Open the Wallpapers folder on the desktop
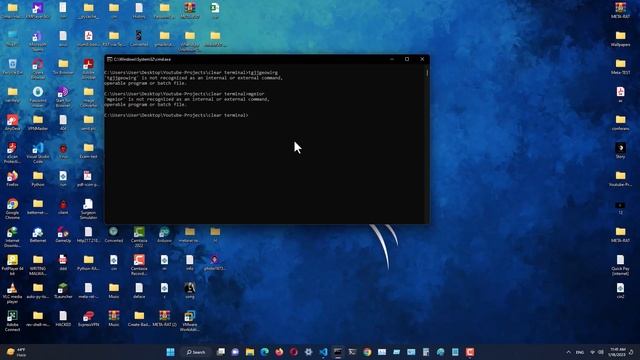The height and width of the screenshot is (360, 640). coord(620,38)
